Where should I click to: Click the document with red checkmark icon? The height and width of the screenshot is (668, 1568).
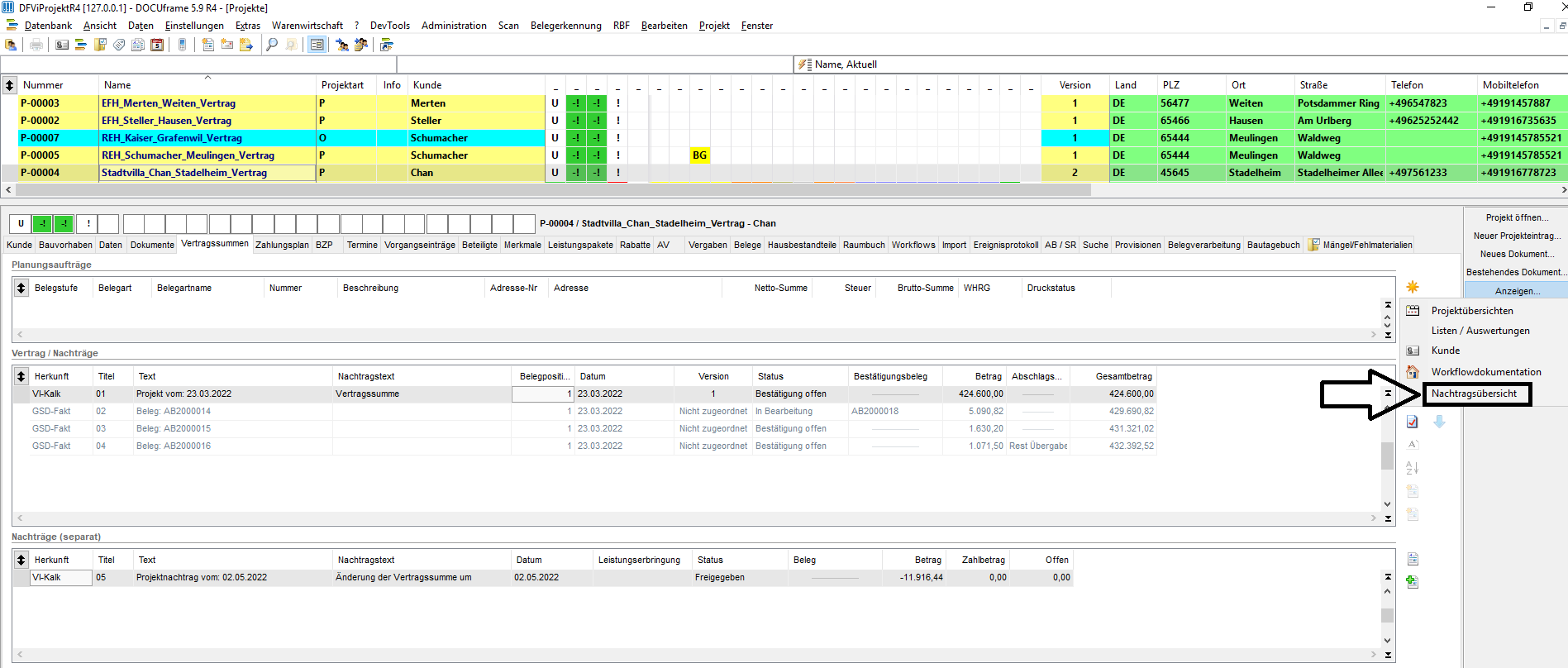pyautogui.click(x=1413, y=422)
